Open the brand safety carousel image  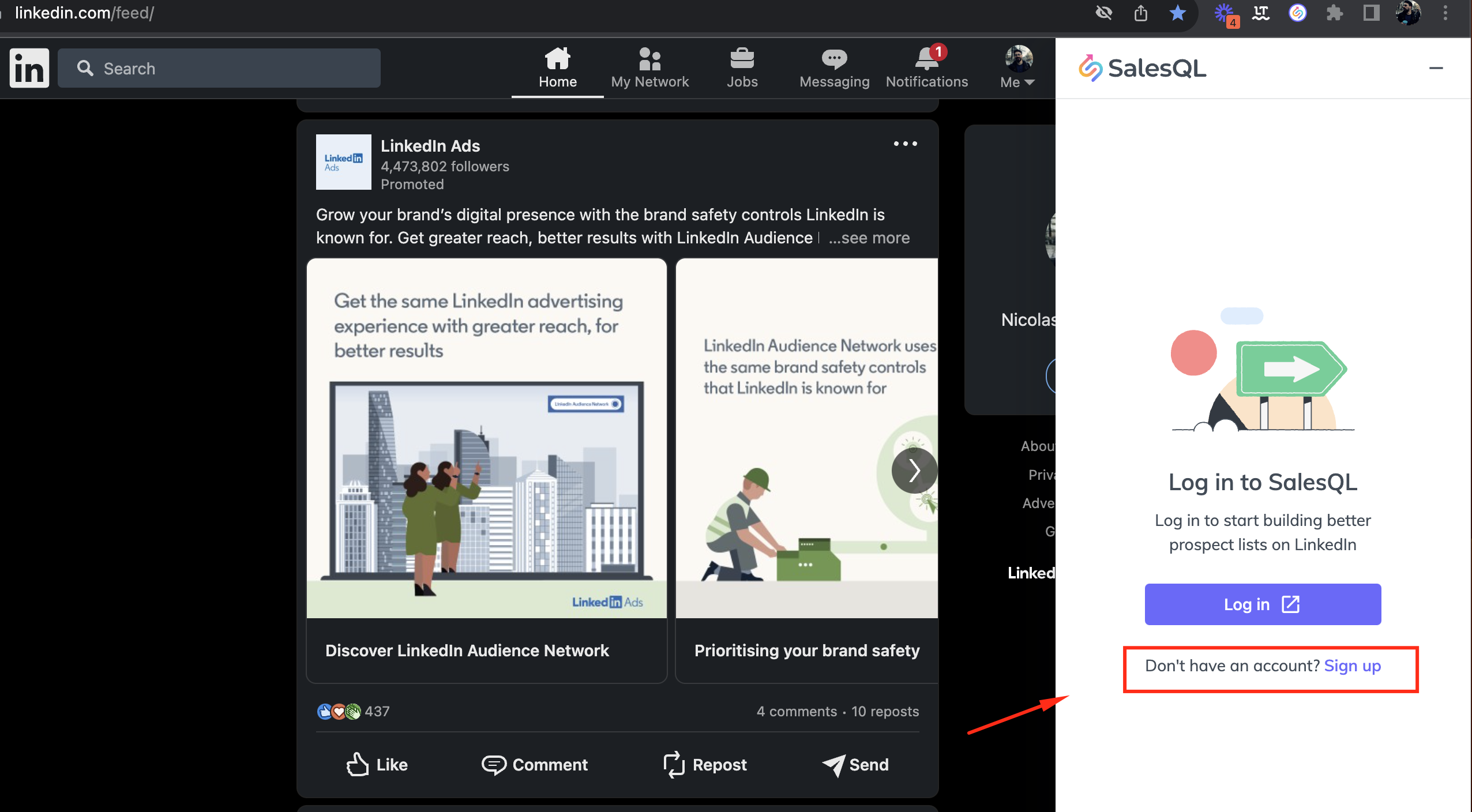click(806, 438)
